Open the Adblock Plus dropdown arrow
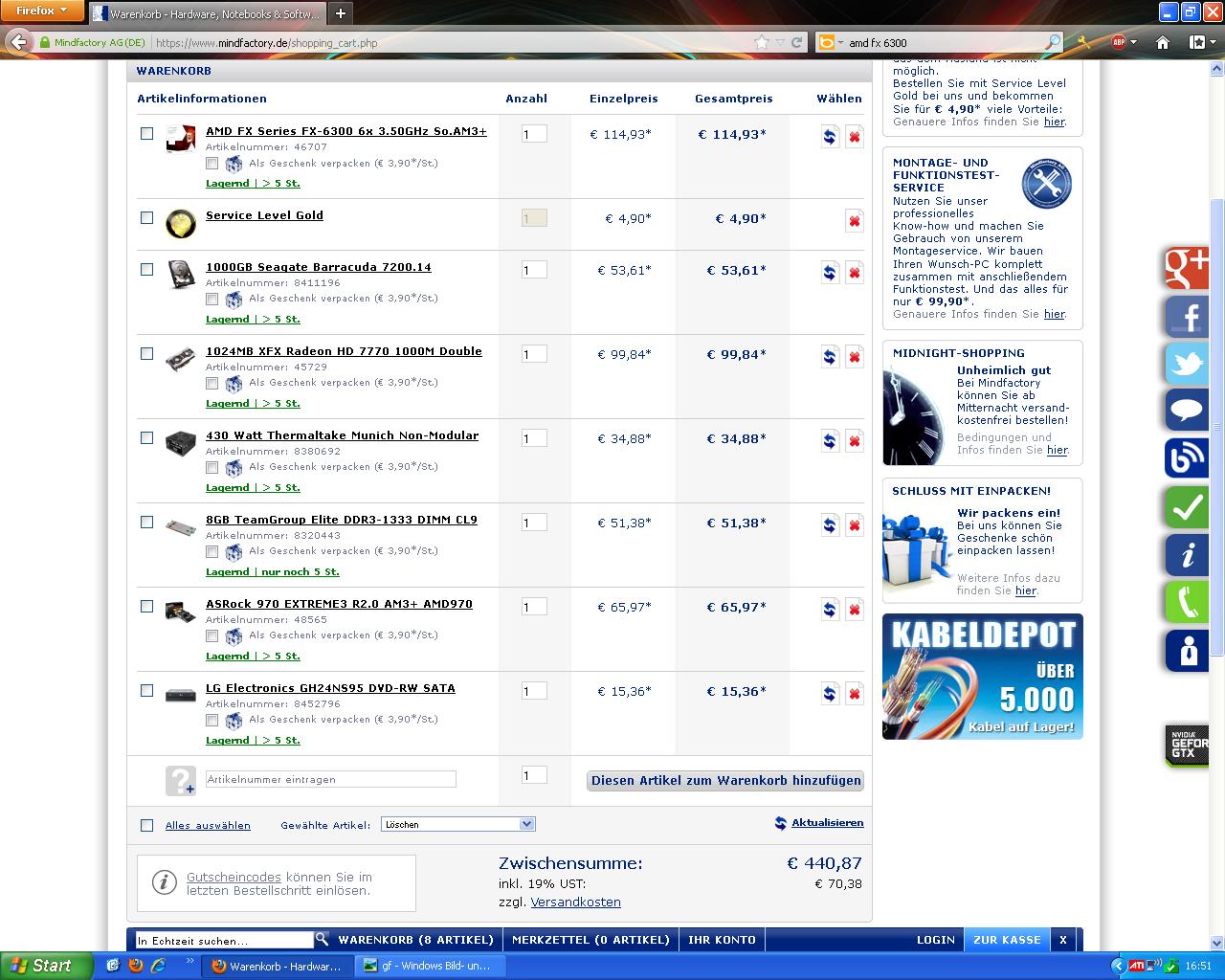Image resolution: width=1225 pixels, height=980 pixels. 1133,42
